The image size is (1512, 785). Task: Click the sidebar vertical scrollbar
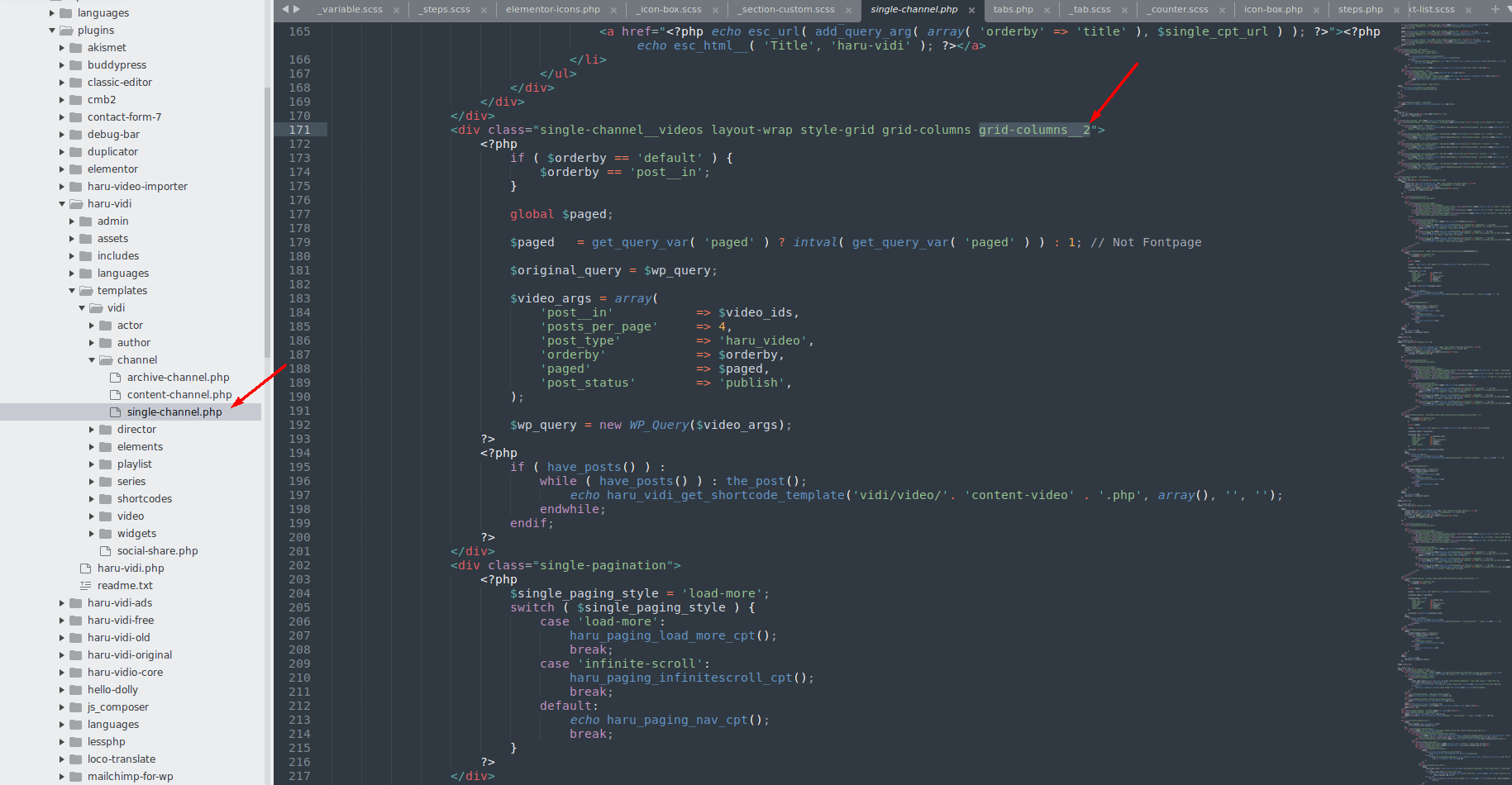point(267,223)
